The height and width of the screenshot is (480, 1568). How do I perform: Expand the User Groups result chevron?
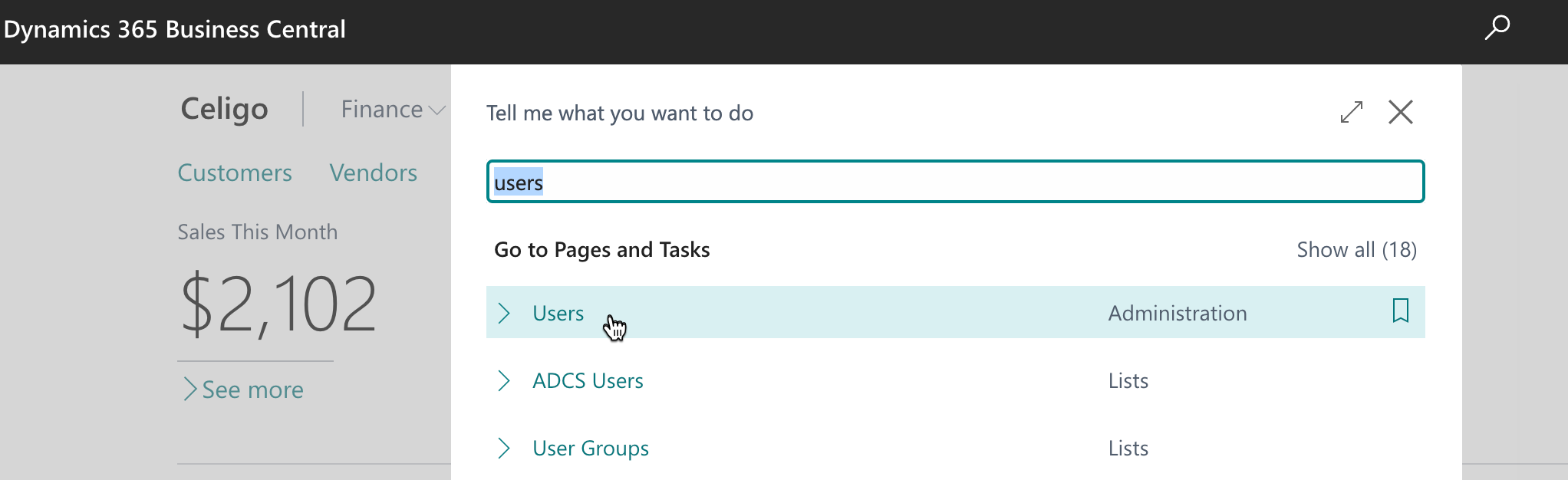[x=504, y=448]
